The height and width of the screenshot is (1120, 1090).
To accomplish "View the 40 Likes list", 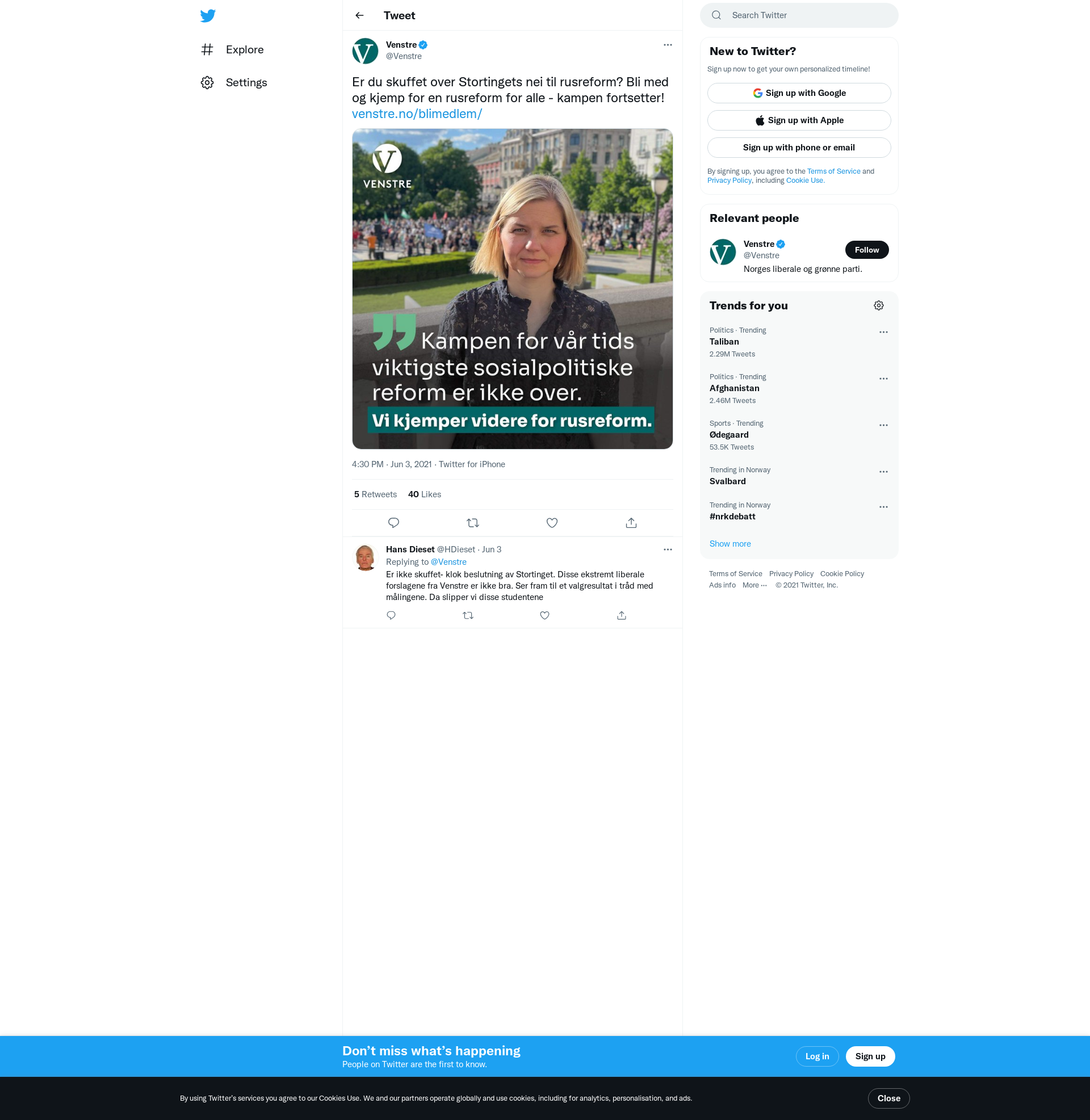I will coord(425,494).
